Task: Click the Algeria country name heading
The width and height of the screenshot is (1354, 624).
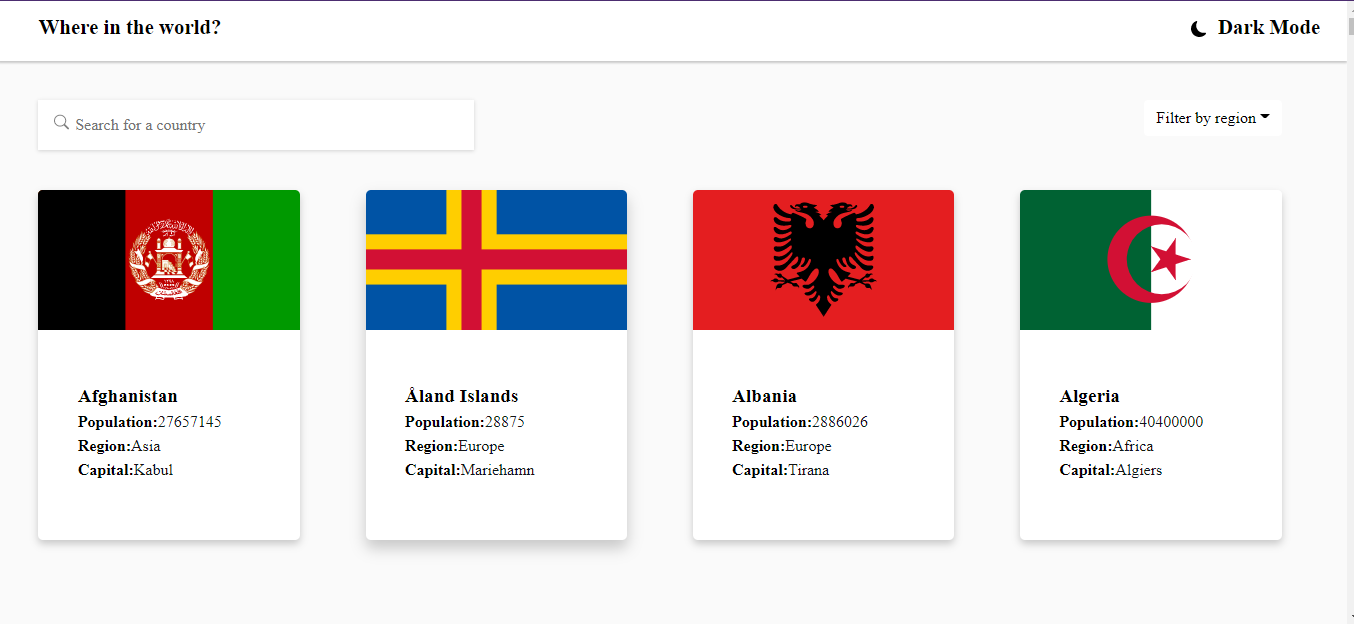Action: pos(1089,395)
